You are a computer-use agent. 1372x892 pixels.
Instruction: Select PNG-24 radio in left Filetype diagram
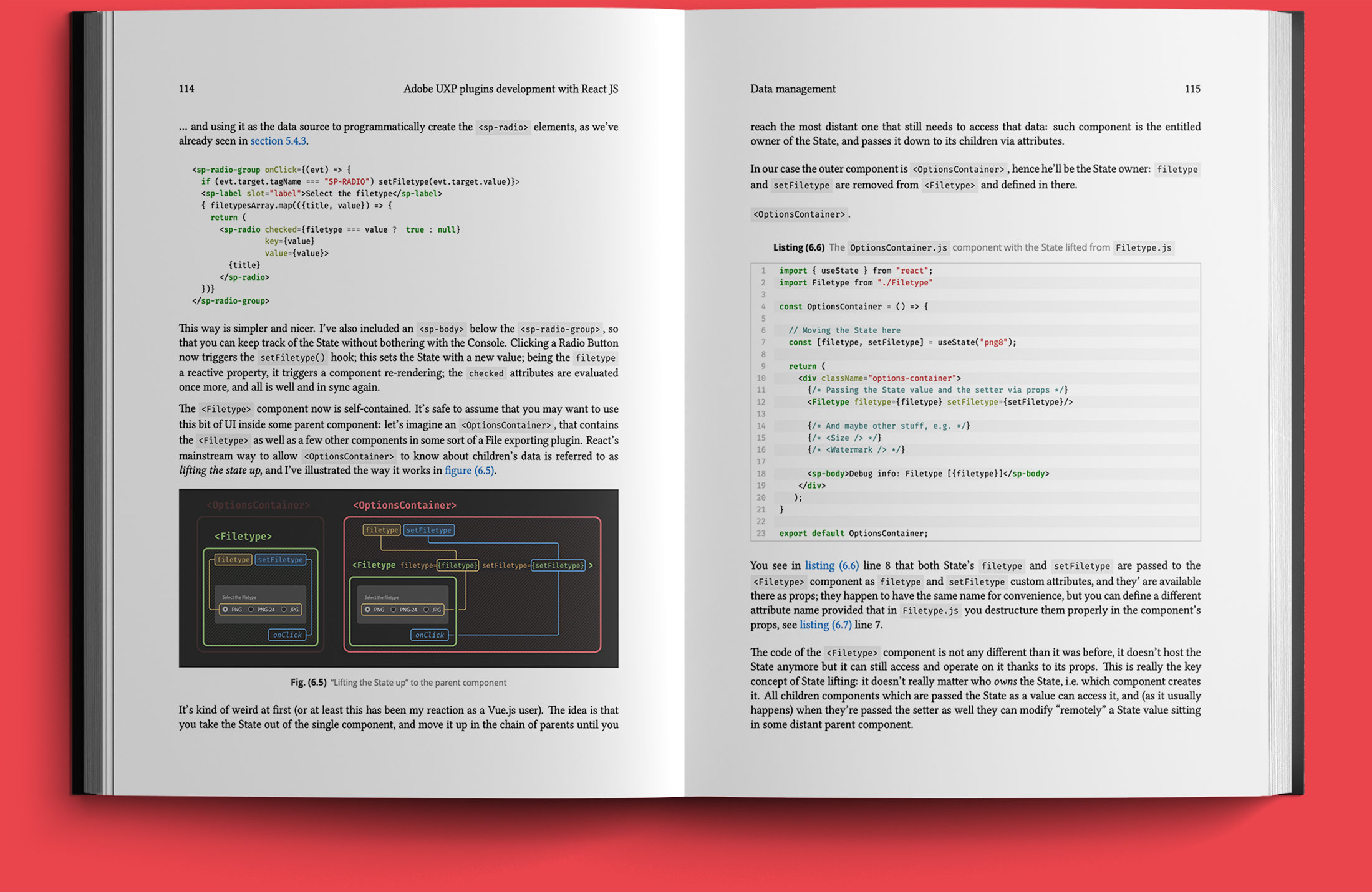251,610
